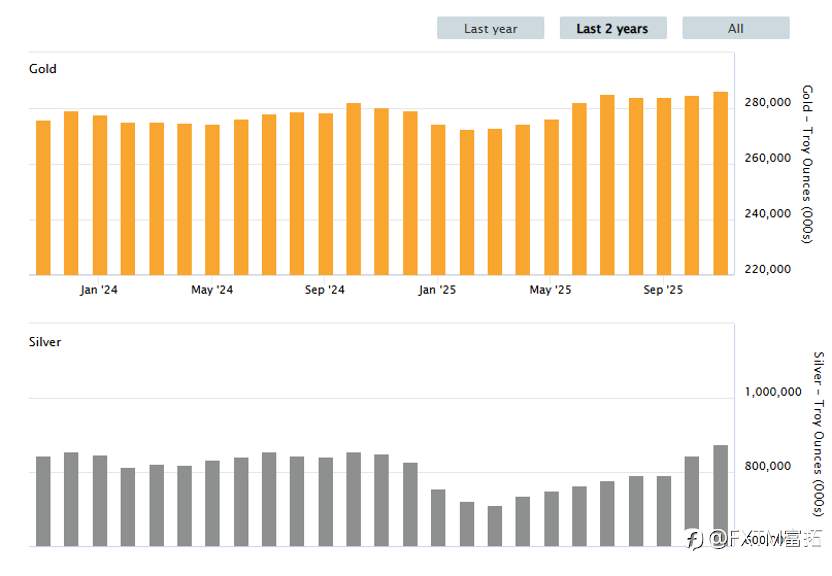Click the 260,000 gold axis value
Image resolution: width=832 pixels, height=576 pixels.
(x=768, y=158)
